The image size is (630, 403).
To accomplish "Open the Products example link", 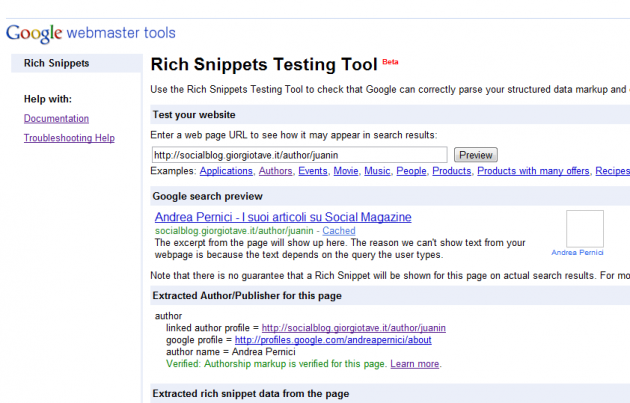I will click(452, 171).
